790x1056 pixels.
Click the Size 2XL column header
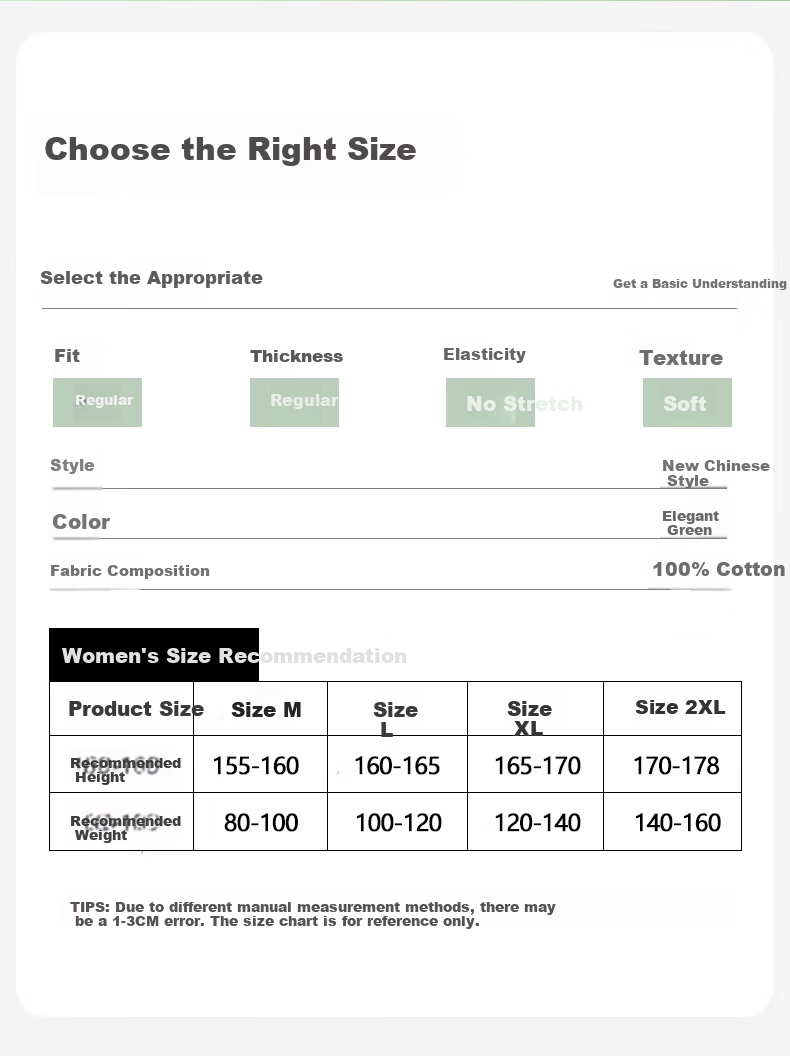click(x=673, y=708)
